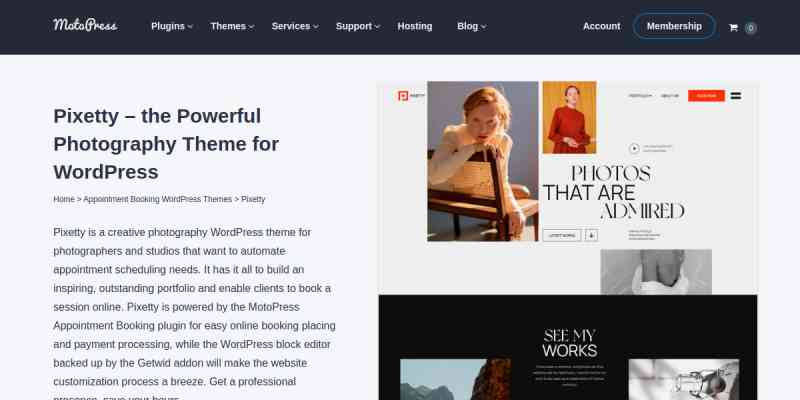Click the red button in preview header

(x=706, y=95)
